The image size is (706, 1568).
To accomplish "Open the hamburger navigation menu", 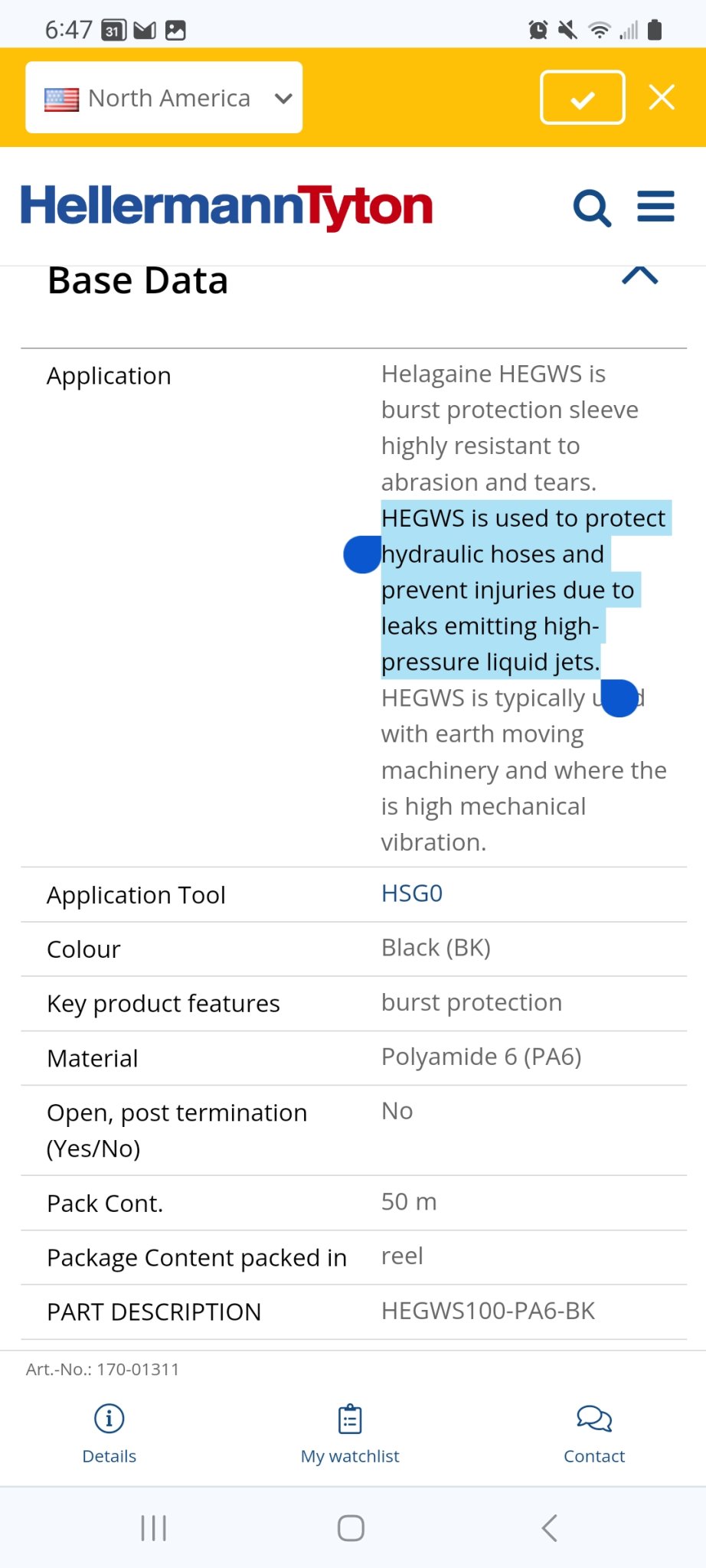I will pyautogui.click(x=655, y=207).
